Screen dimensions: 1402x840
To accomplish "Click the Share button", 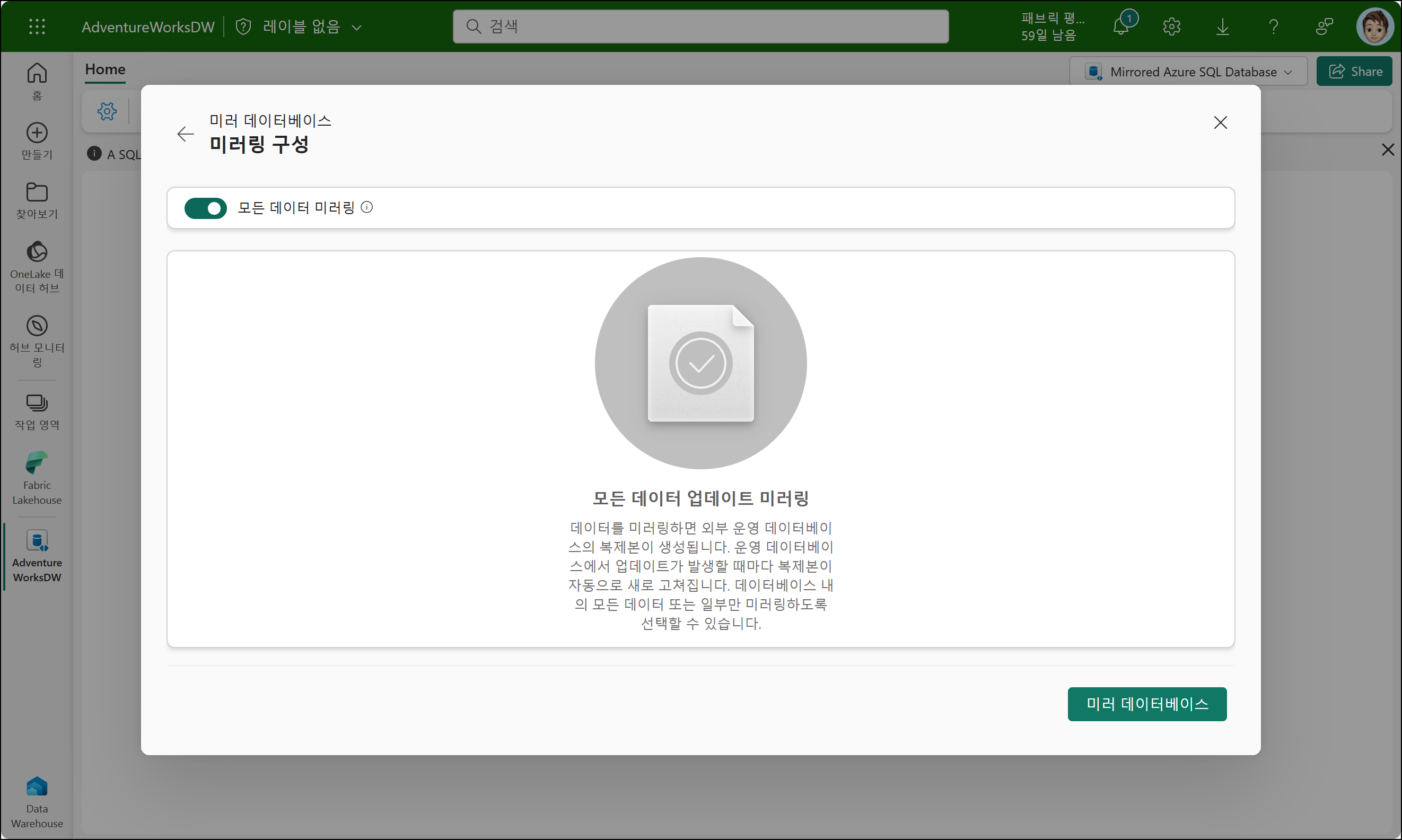I will (x=1354, y=71).
